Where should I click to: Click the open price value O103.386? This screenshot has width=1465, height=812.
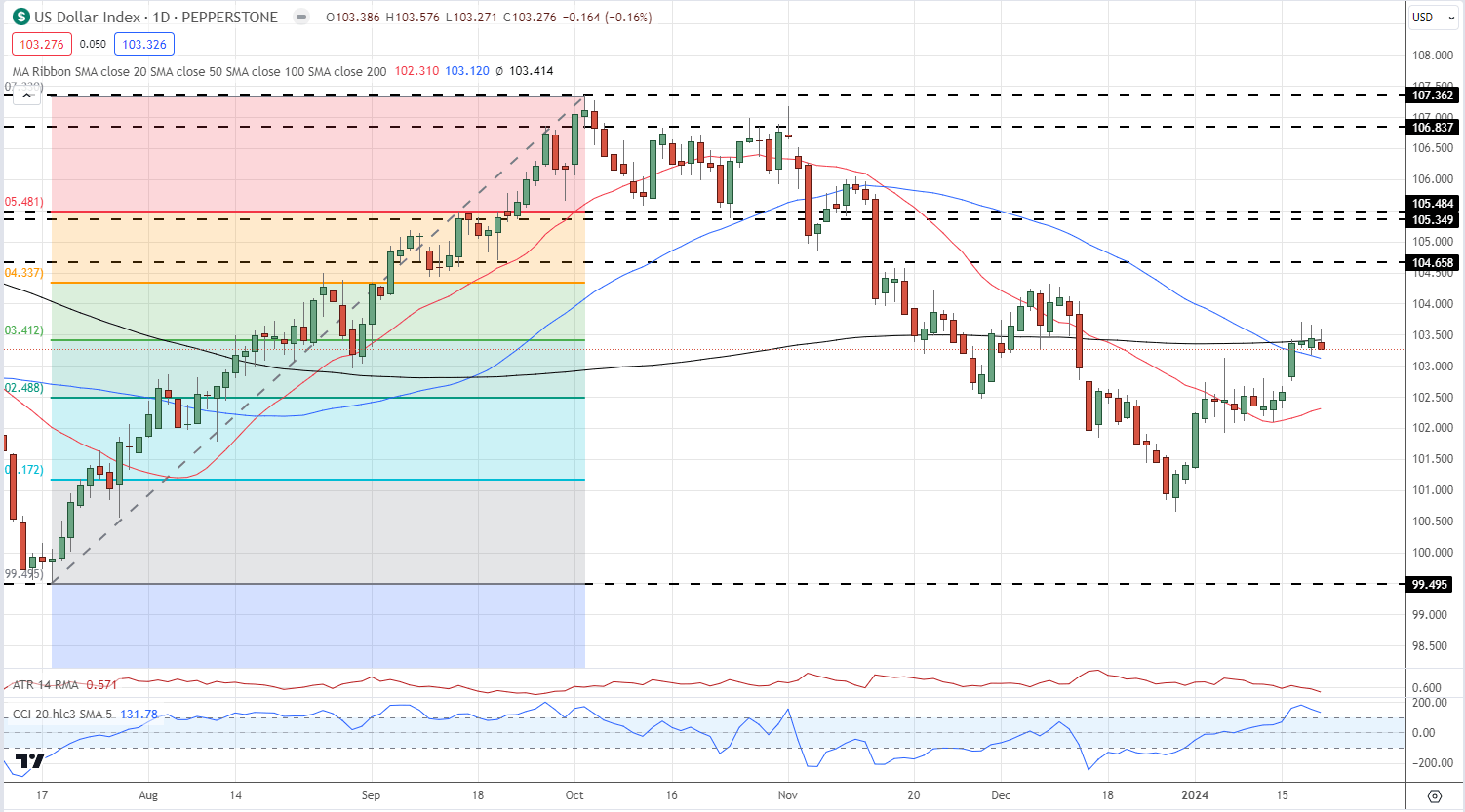354,17
